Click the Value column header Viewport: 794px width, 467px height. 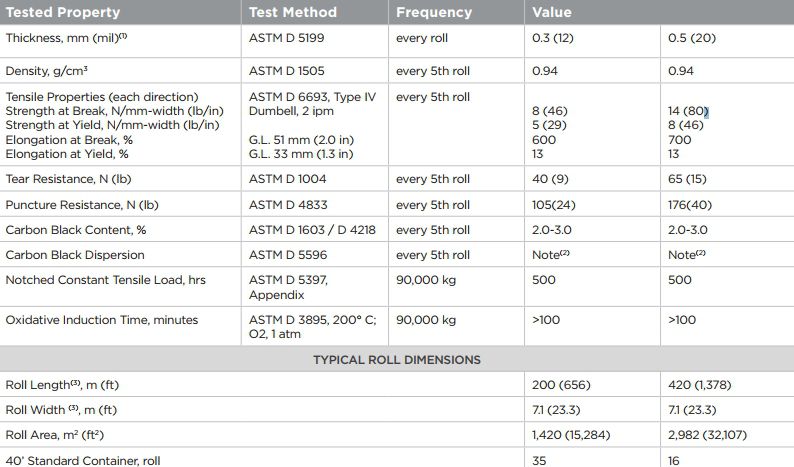[552, 12]
